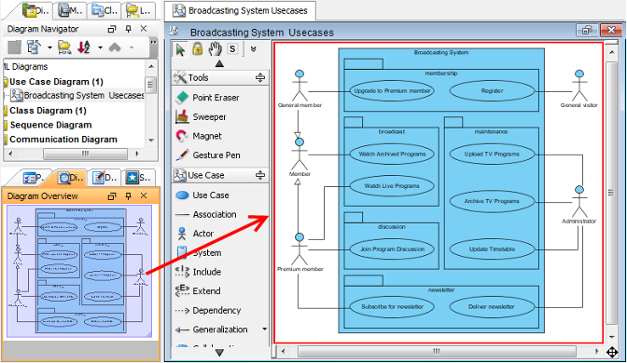Select Class Diagram (1) node
The image size is (627, 363).
click(48, 110)
